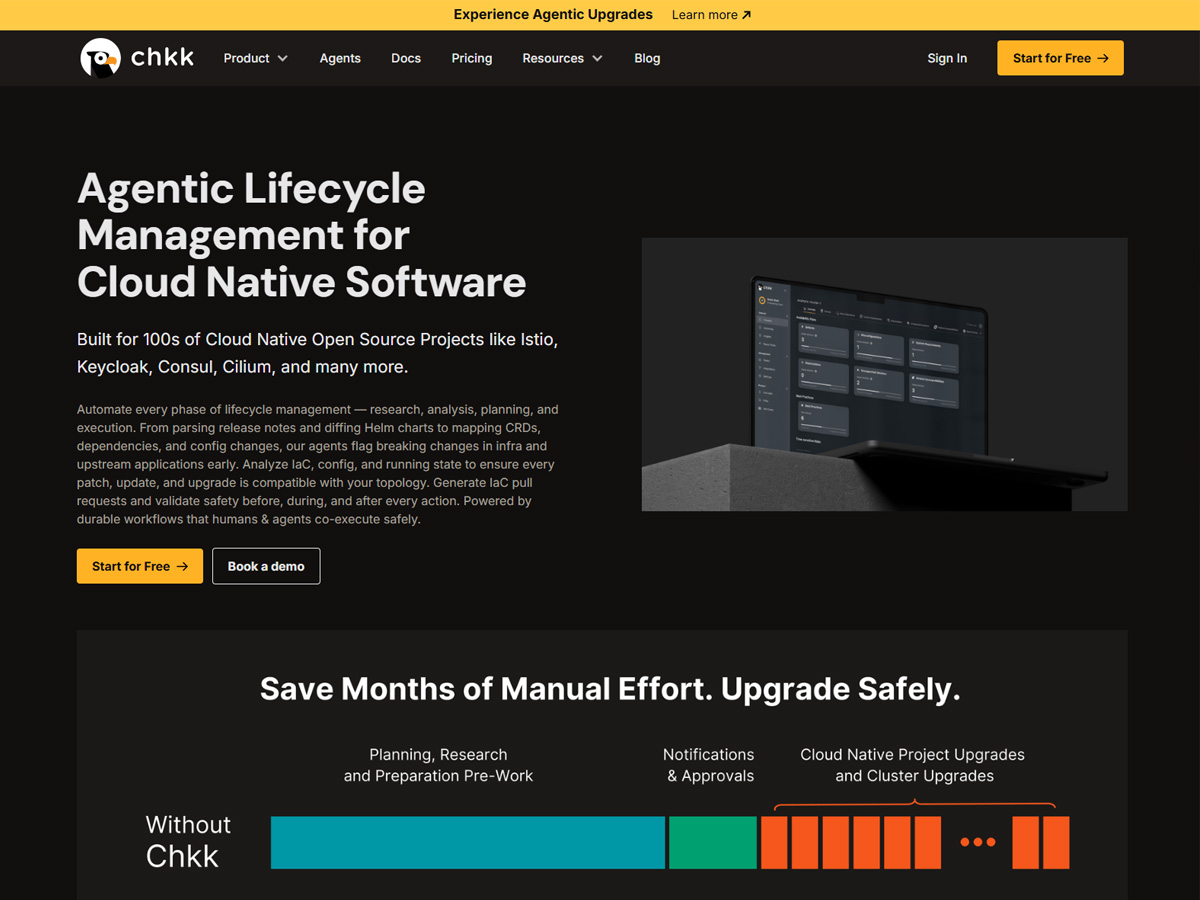1200x900 pixels.
Task: Click the laptop dashboard preview image
Action: [x=884, y=374]
